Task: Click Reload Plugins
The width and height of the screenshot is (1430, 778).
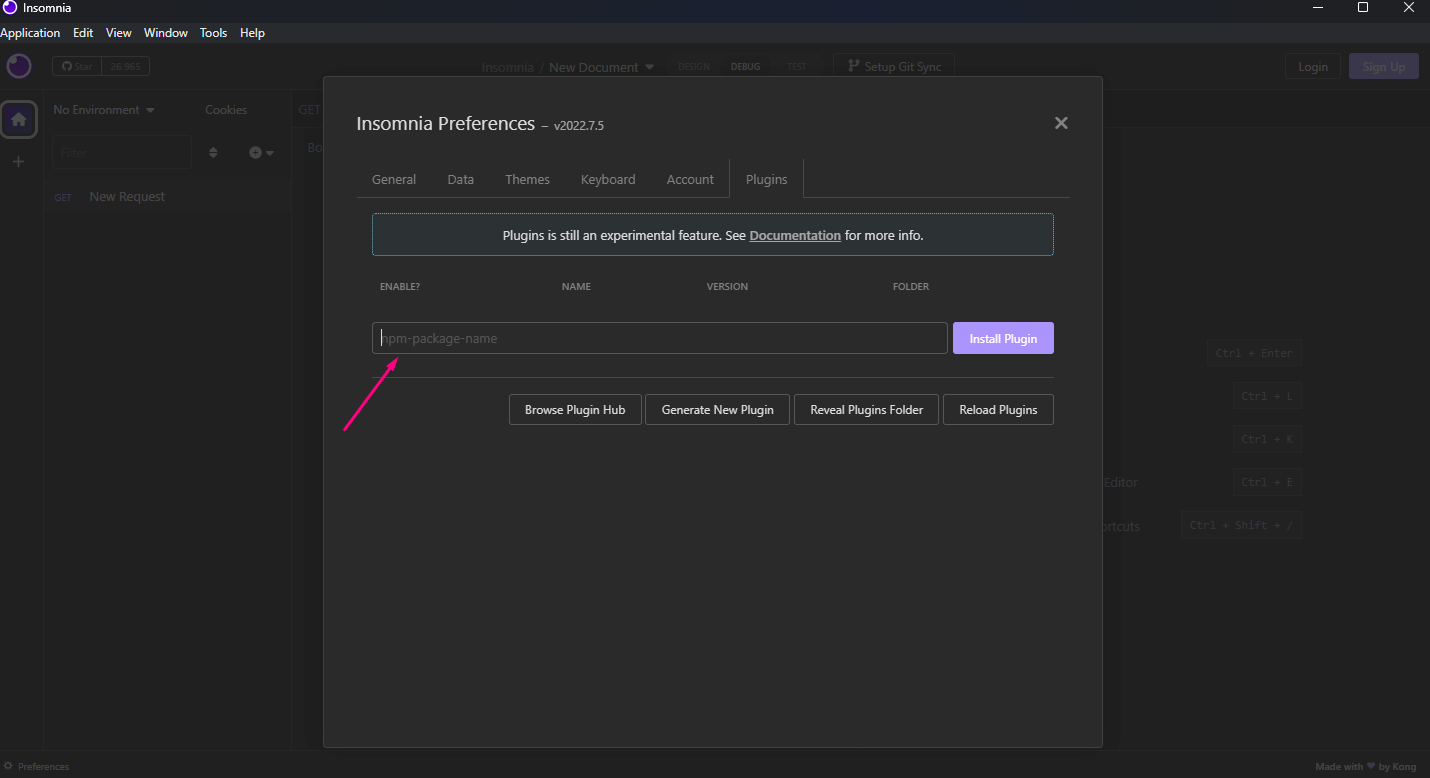Action: (998, 409)
